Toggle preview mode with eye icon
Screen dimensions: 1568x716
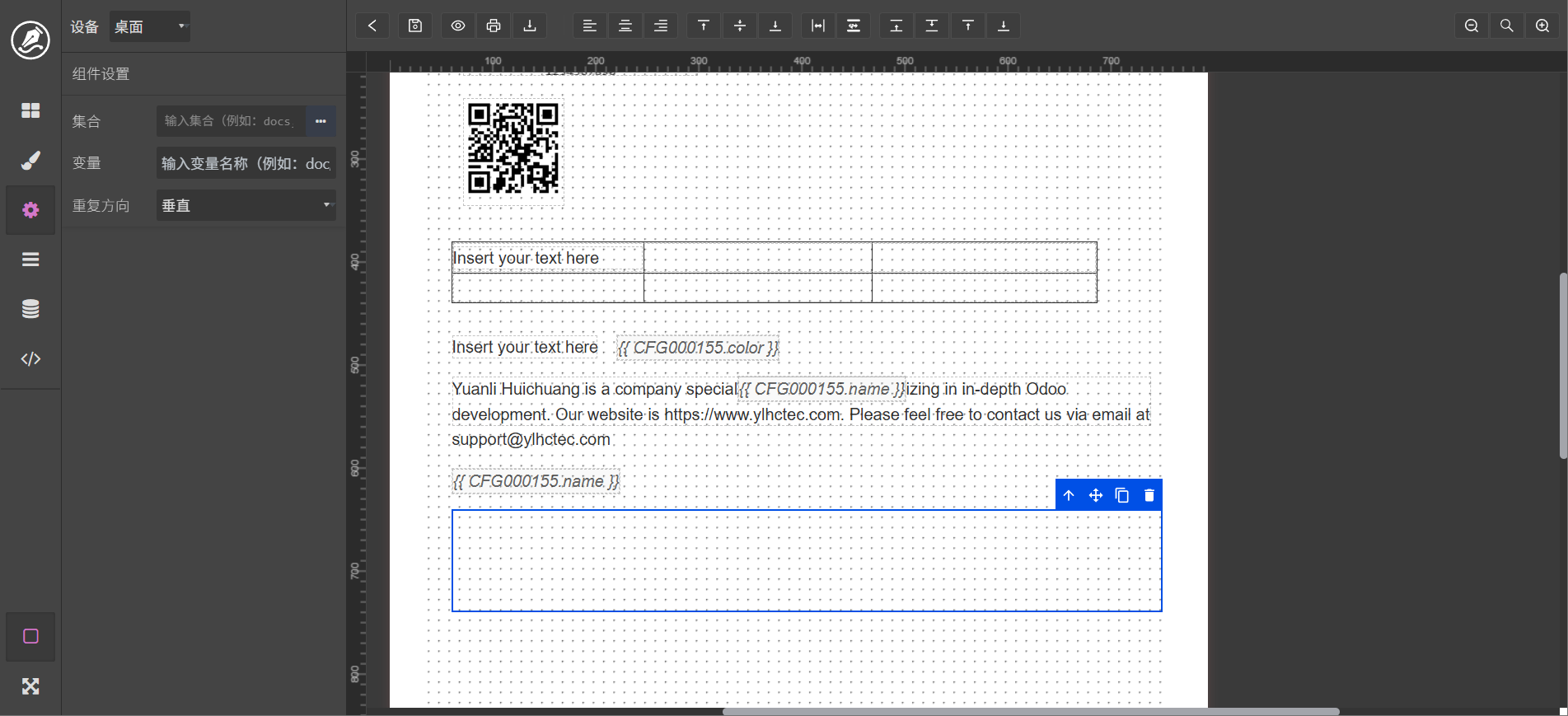click(458, 26)
